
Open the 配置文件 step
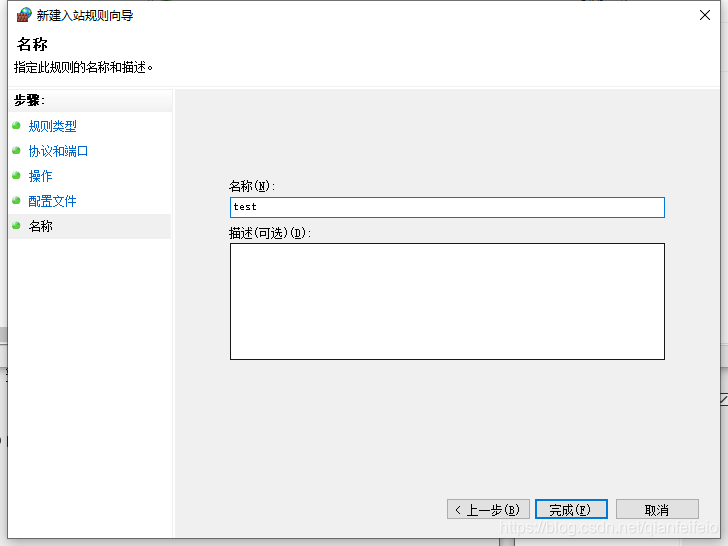(x=52, y=201)
